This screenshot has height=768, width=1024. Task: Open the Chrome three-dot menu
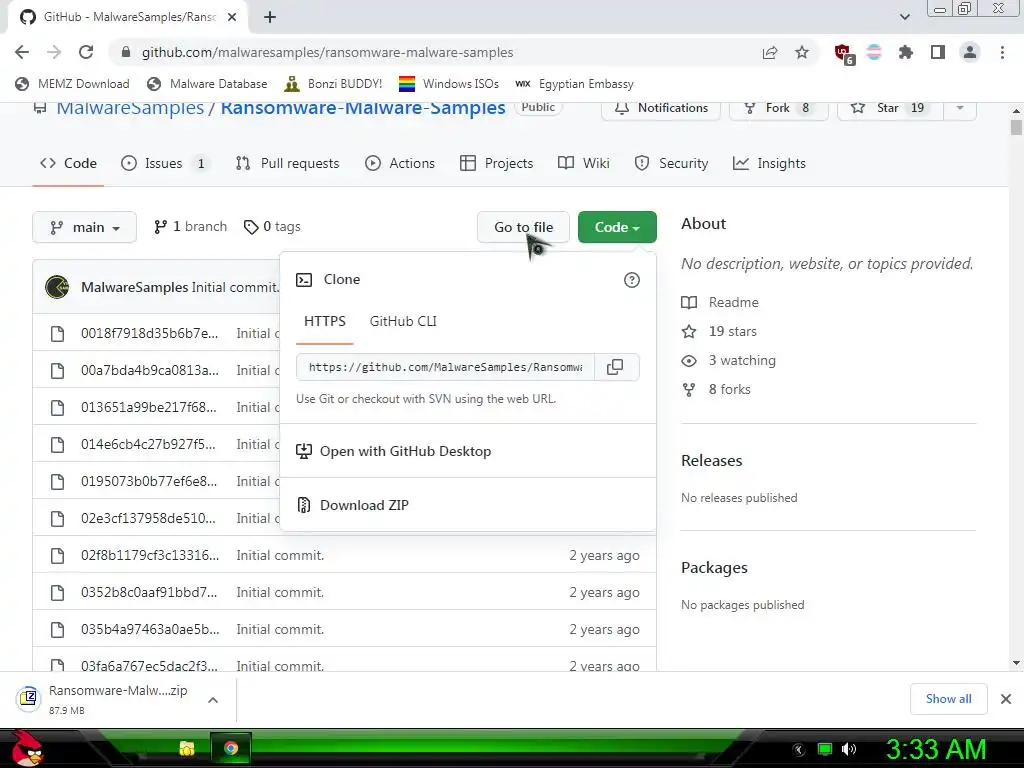[1002, 52]
